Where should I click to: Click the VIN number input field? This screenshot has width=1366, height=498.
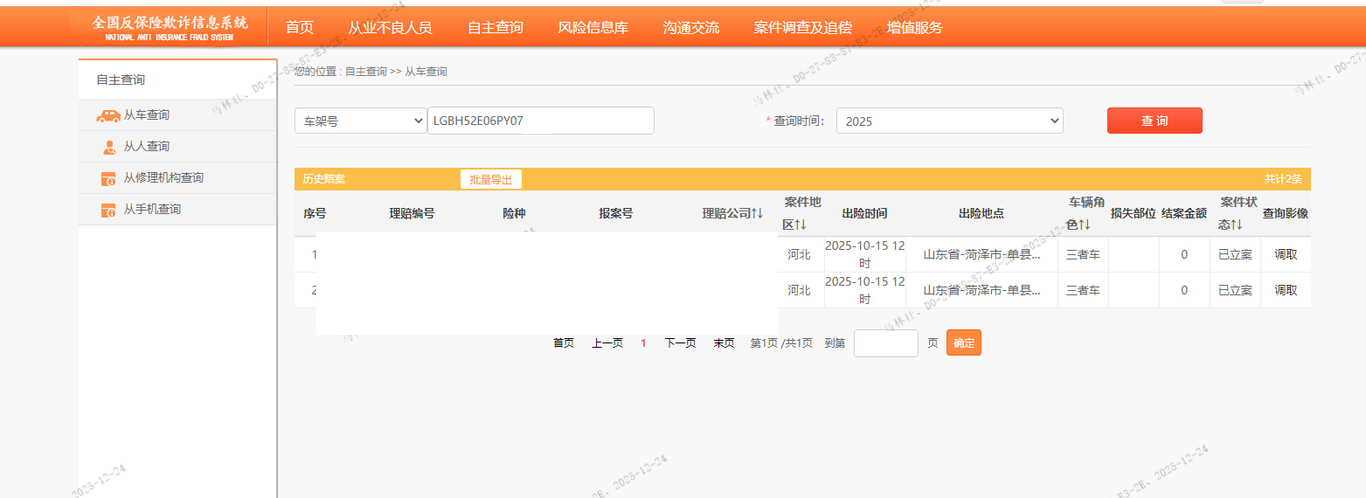point(540,121)
